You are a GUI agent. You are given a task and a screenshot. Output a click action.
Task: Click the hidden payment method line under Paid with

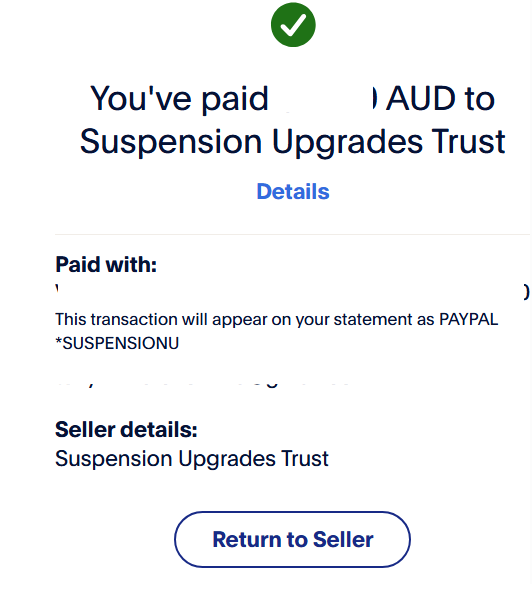coord(293,292)
